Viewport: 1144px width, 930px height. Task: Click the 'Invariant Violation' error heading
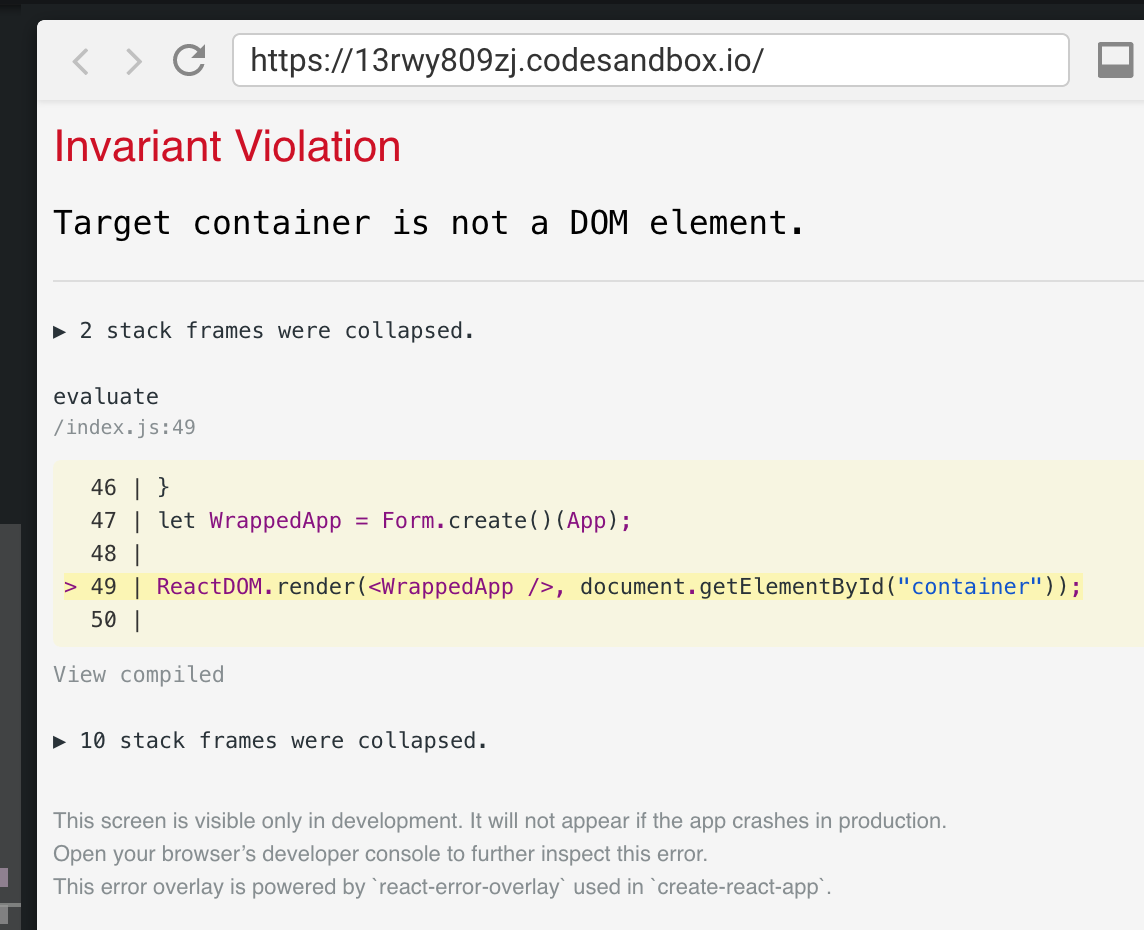[x=227, y=146]
